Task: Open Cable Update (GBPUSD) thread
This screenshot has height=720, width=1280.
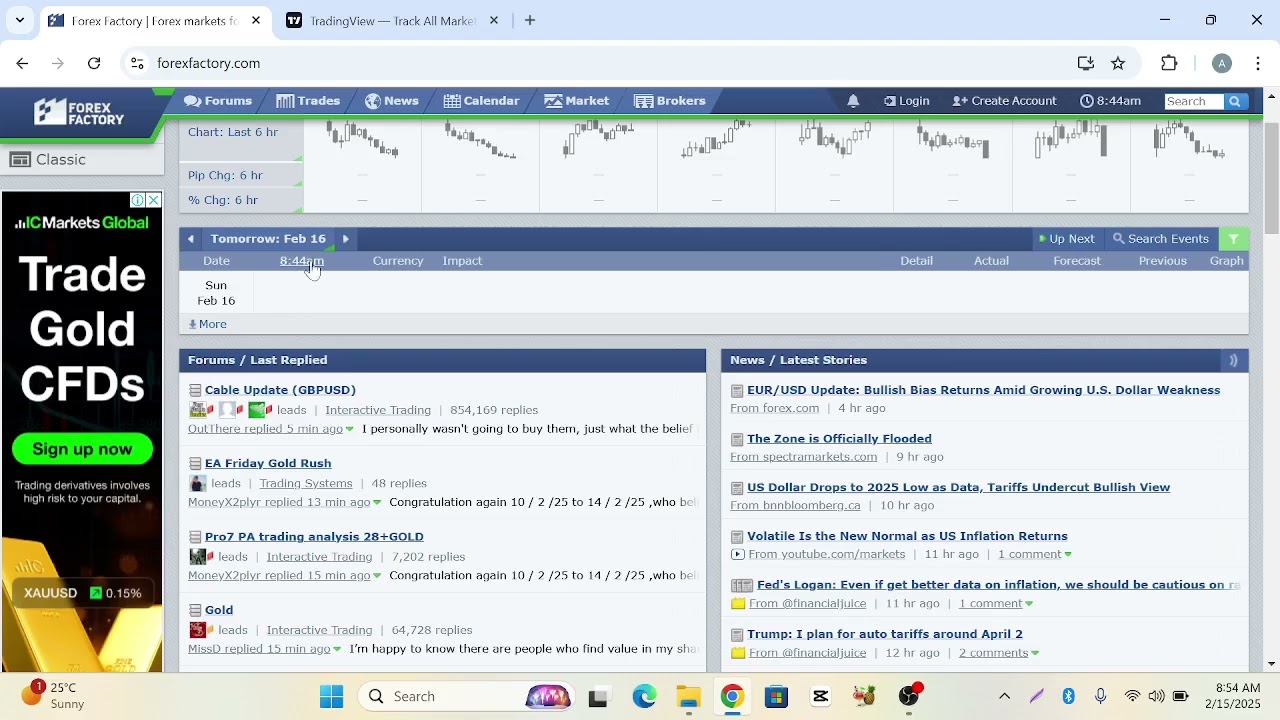Action: pos(280,390)
